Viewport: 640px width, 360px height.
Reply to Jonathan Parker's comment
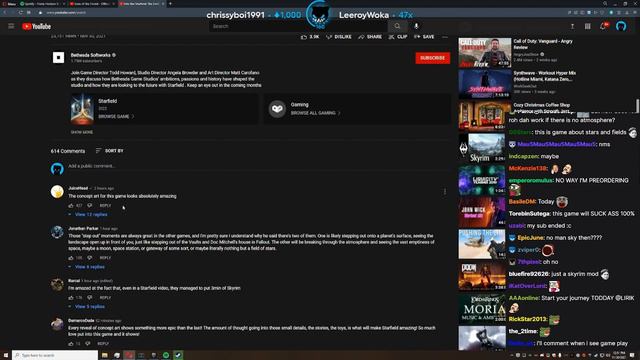point(105,258)
